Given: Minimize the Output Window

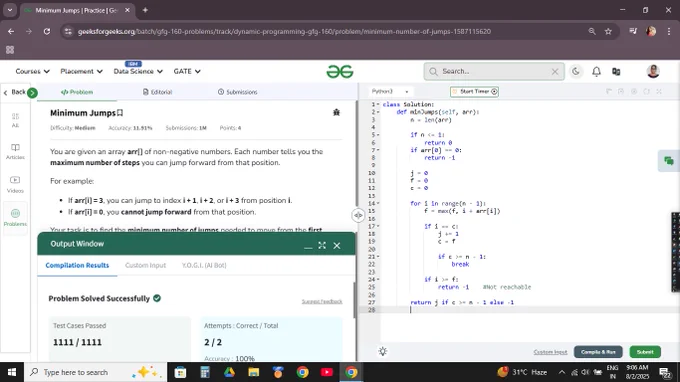Looking at the screenshot, I should pos(308,246).
